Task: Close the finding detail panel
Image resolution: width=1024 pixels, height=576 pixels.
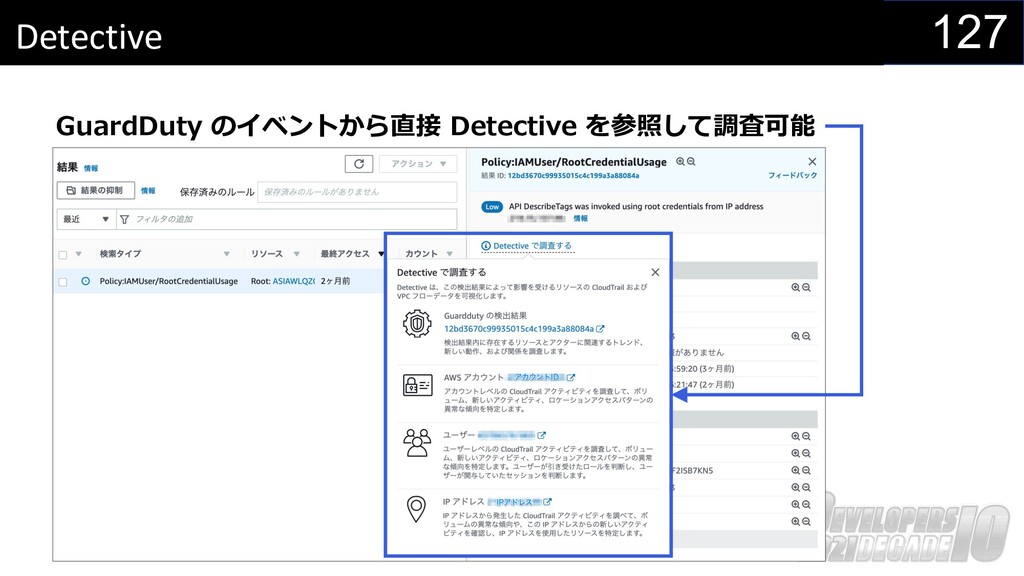Action: (812, 161)
